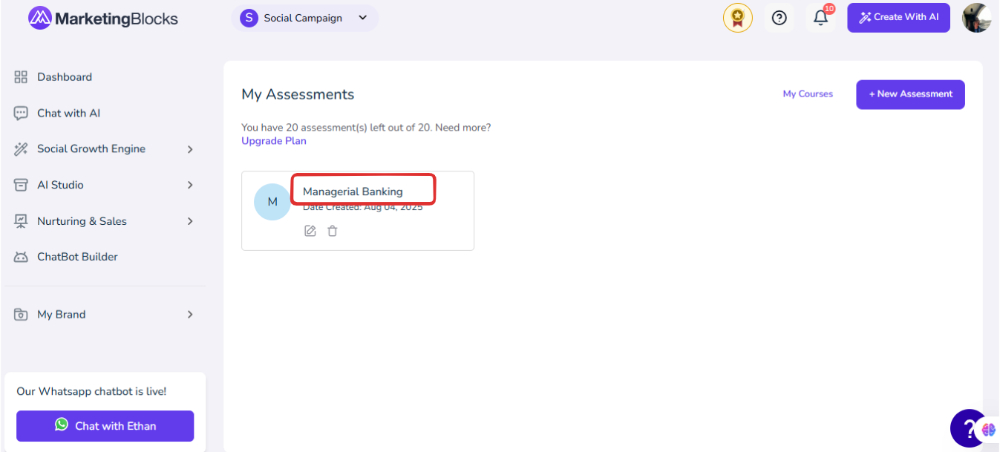Click the Nurturing & Sales presentation icon
1000x452 pixels.
(21, 221)
